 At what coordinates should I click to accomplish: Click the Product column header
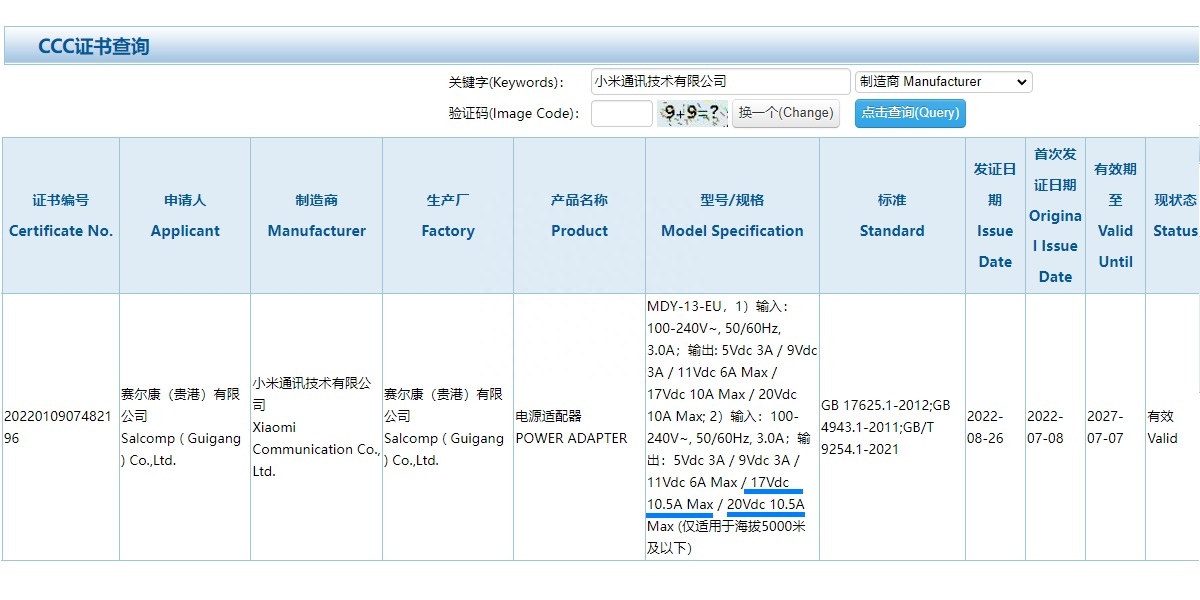pyautogui.click(x=578, y=216)
